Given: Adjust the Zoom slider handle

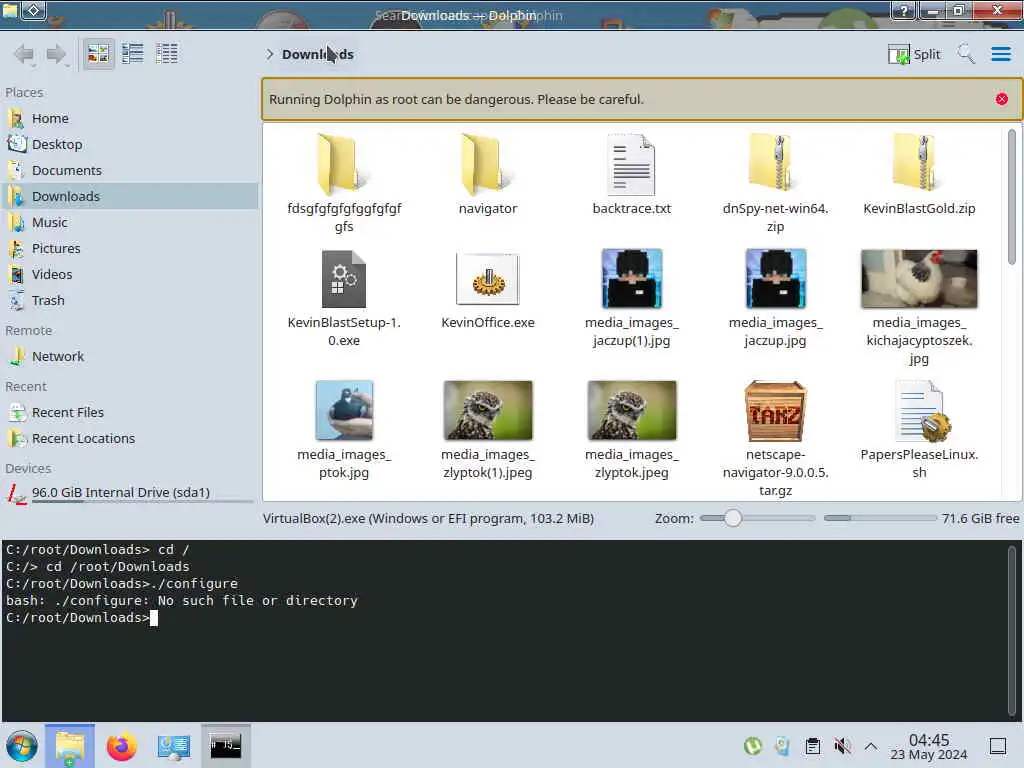Looking at the screenshot, I should pos(733,518).
